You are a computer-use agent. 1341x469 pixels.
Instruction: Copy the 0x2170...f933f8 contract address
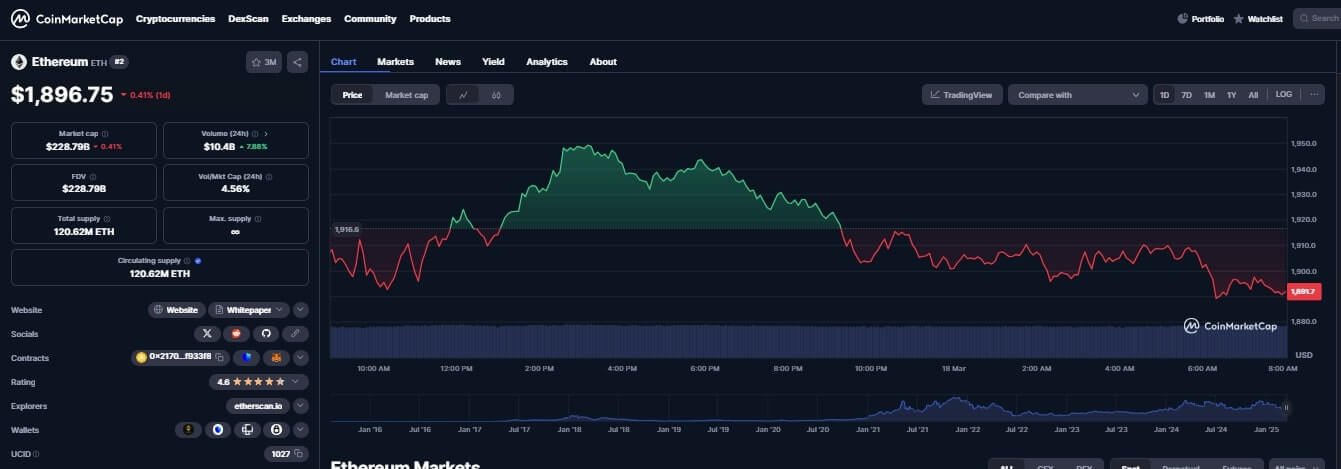coord(219,358)
